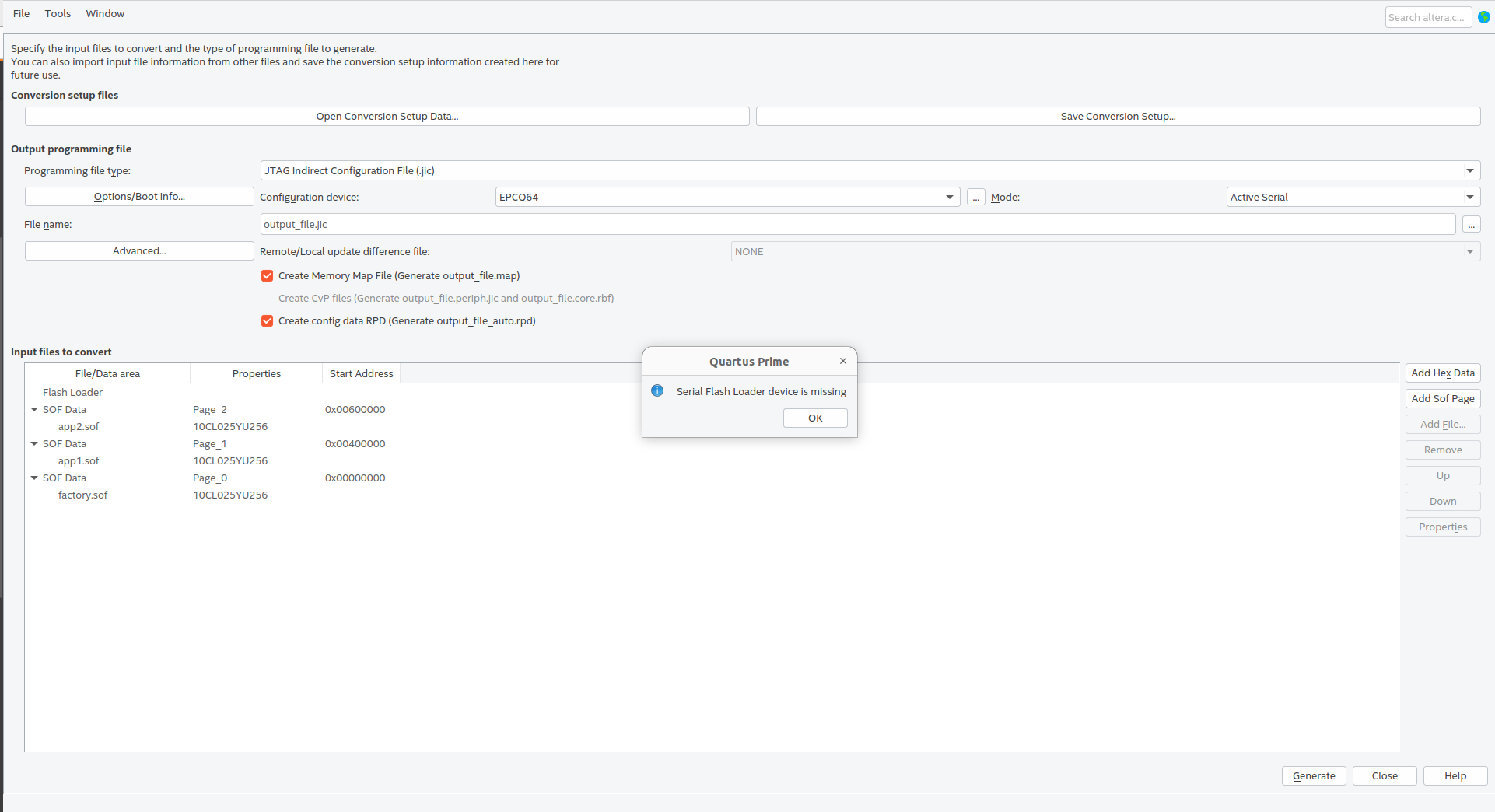Viewport: 1495px width, 812px height.
Task: Click the Page_2 properties cell
Action: 210,410
